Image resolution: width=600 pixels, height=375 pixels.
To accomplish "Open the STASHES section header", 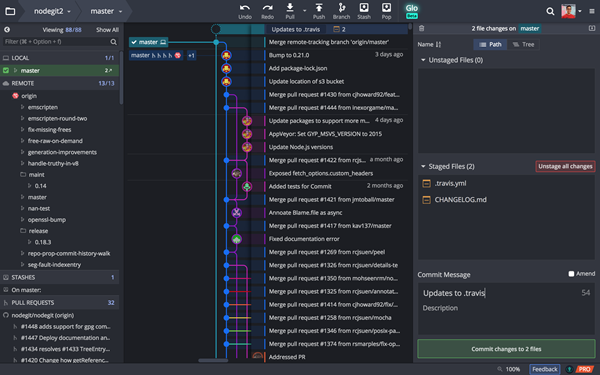I will coord(59,277).
